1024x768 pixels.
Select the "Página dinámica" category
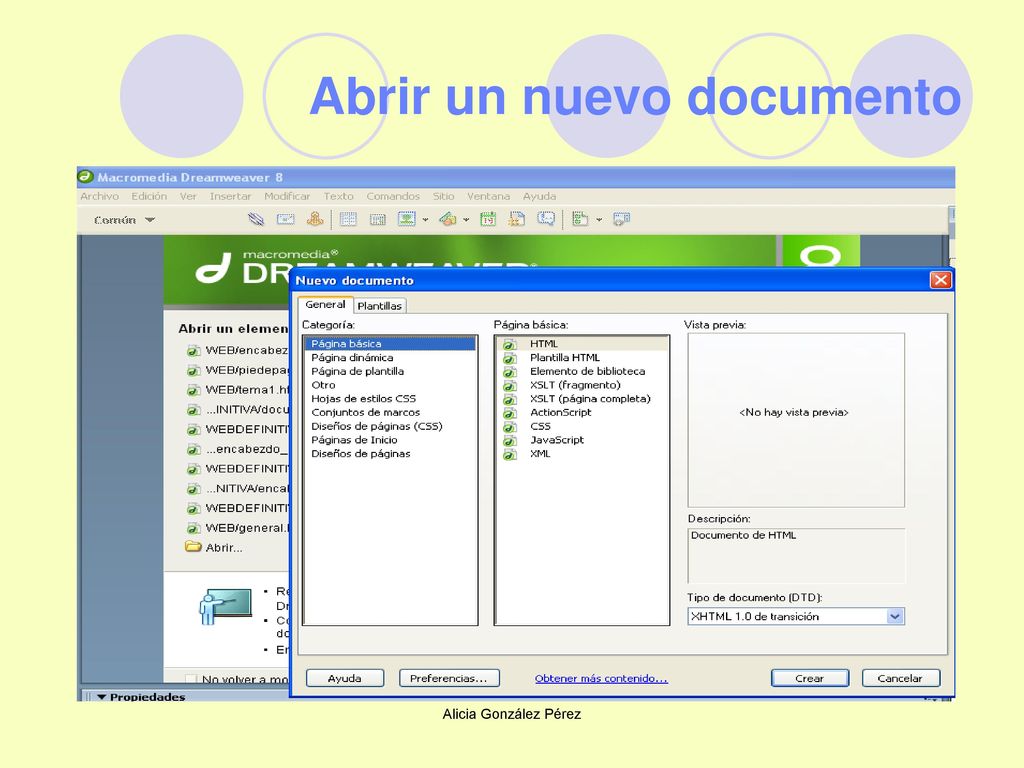point(390,357)
